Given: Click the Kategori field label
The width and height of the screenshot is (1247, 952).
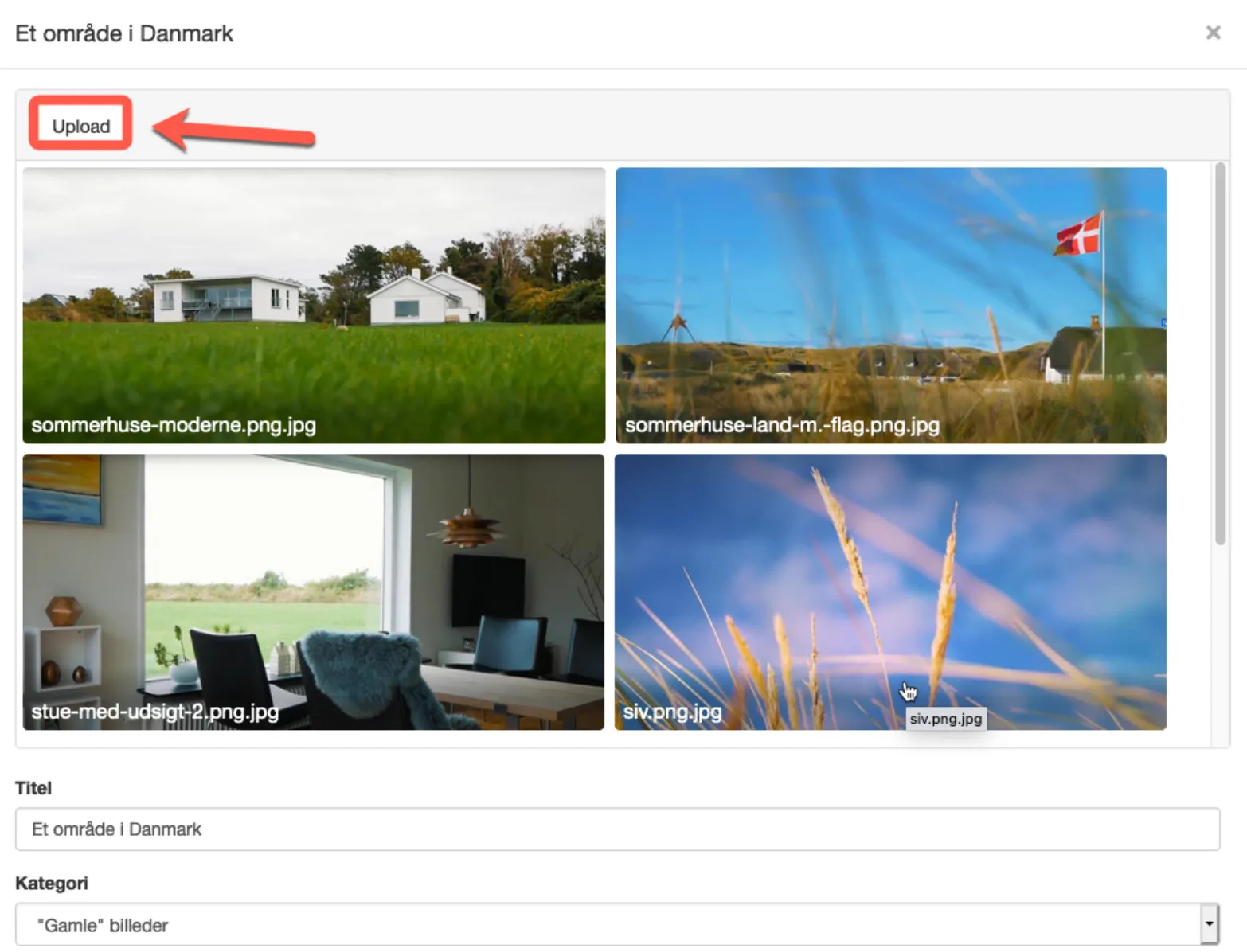Looking at the screenshot, I should coord(52,883).
